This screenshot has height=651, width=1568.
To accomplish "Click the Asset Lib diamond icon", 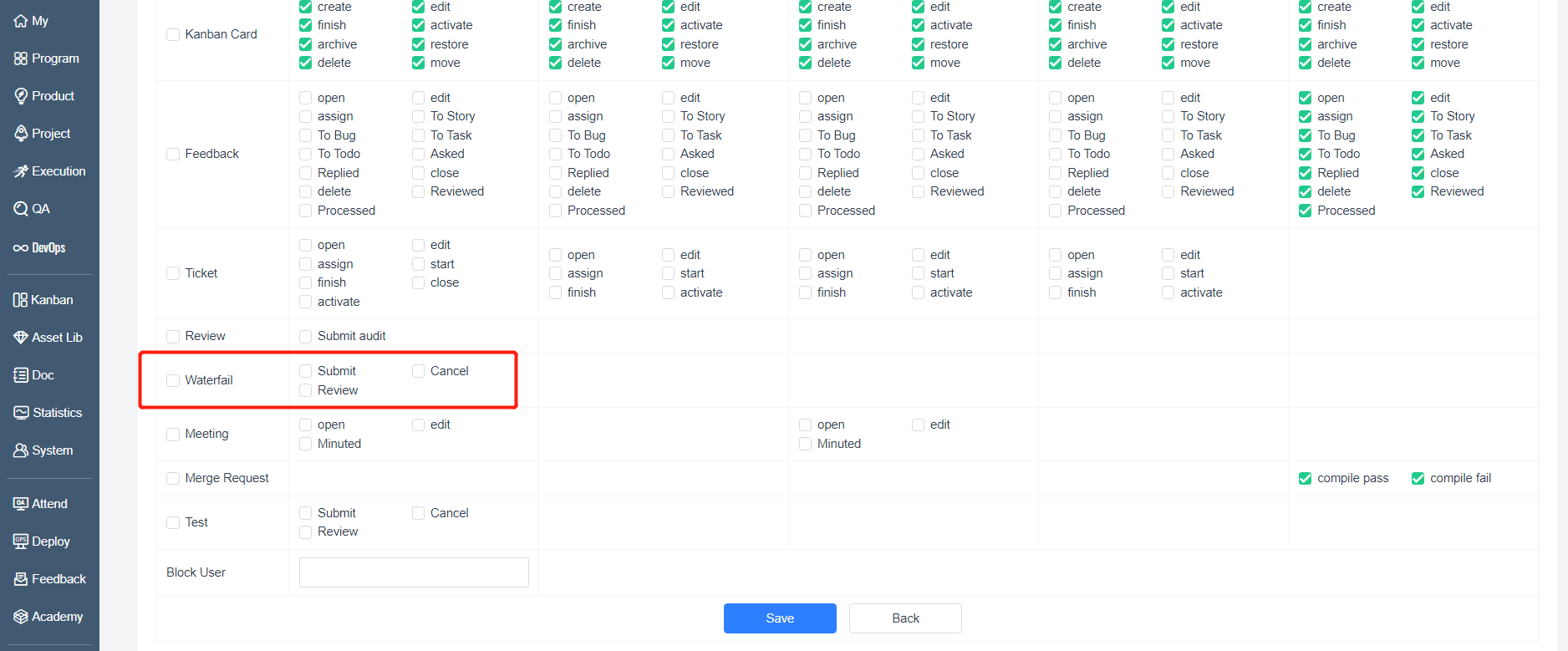I will click(21, 338).
